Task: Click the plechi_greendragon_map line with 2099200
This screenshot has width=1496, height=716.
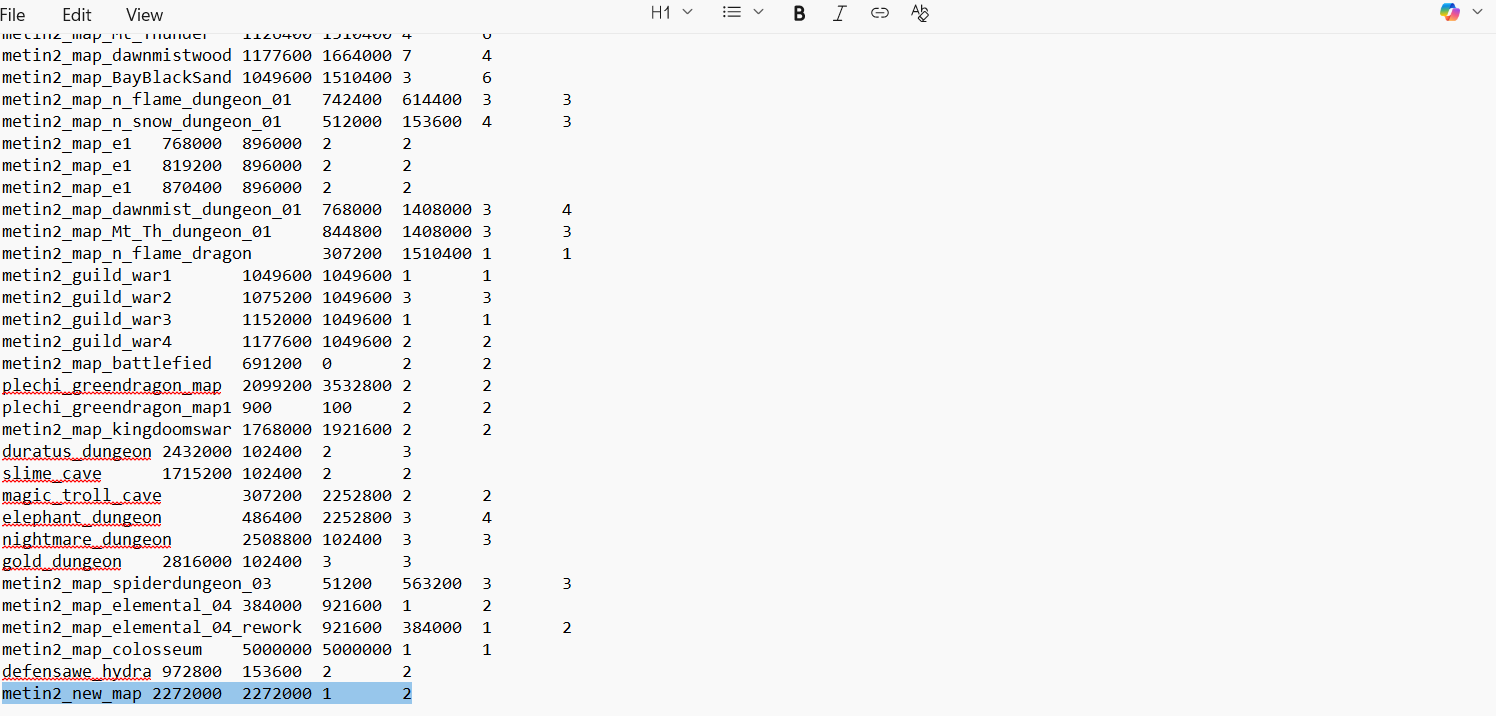Action: [x=246, y=385]
